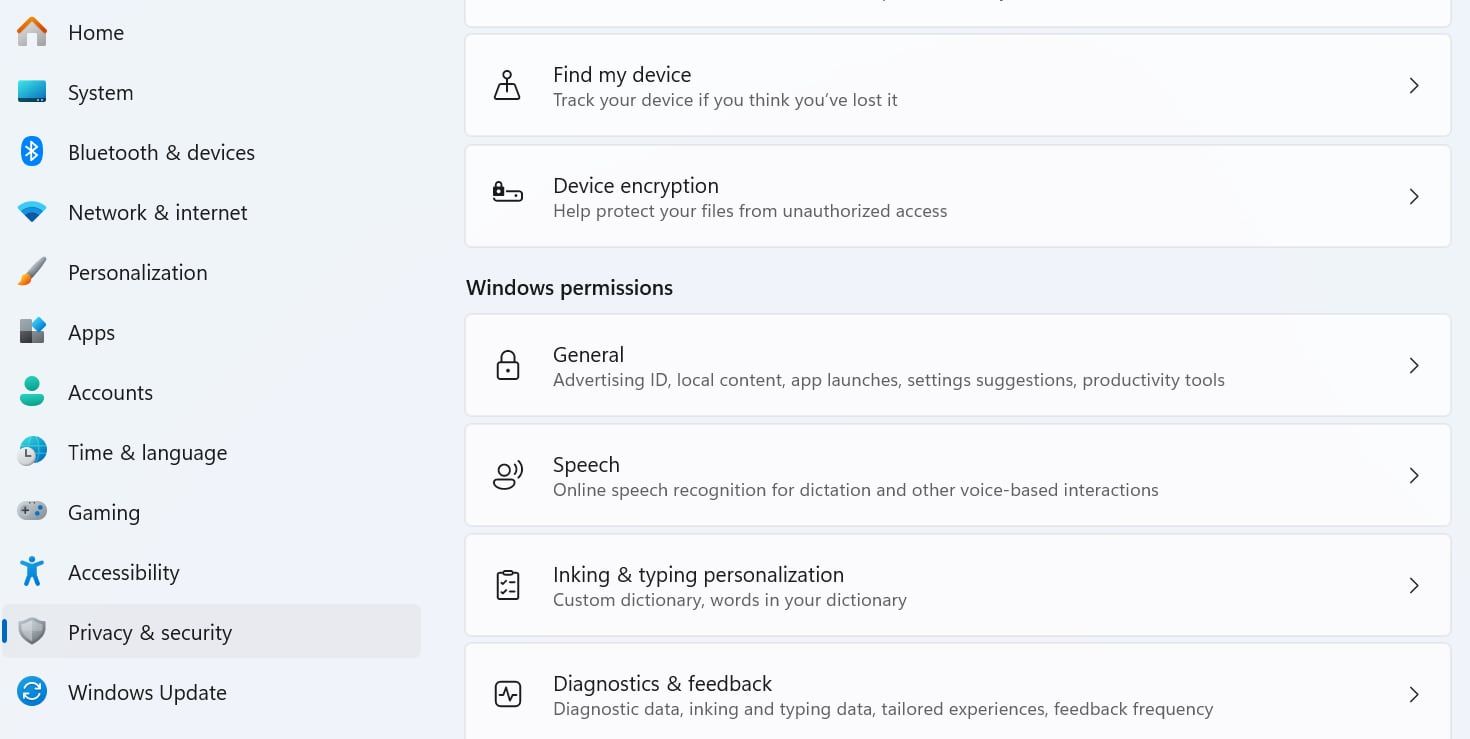Select the Gaming Xbox icon

[x=31, y=512]
